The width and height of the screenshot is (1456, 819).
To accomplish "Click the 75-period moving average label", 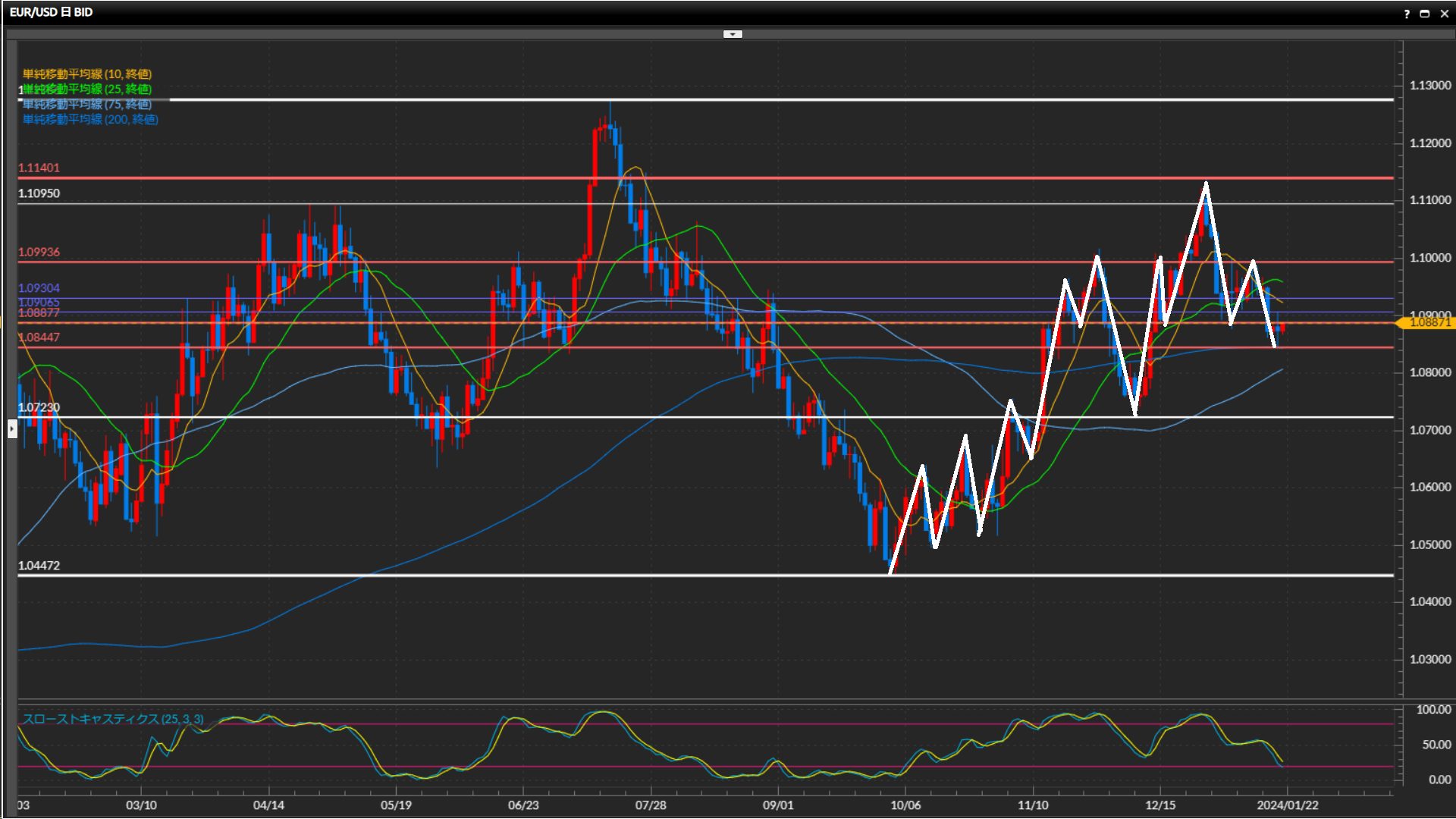I will (87, 105).
